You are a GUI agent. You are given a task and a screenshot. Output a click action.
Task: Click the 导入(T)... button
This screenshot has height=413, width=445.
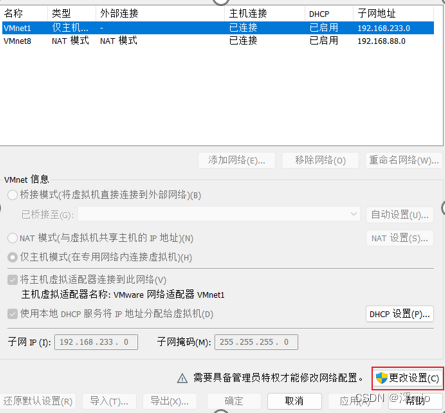pyautogui.click(x=109, y=401)
